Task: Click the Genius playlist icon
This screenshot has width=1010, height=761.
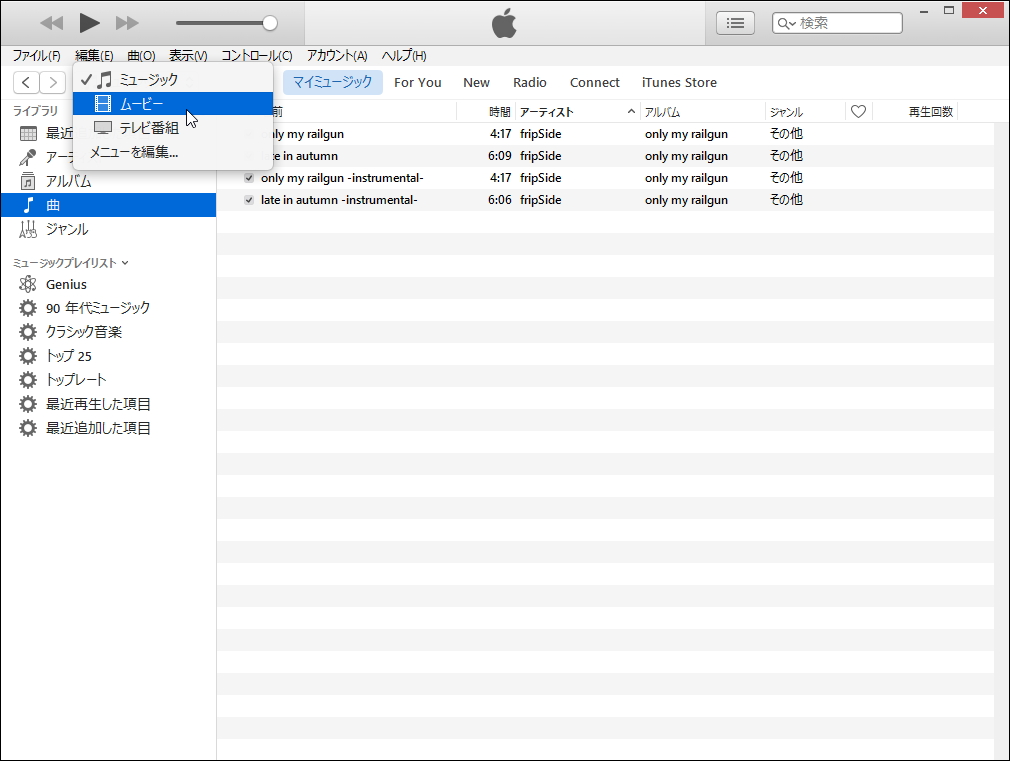Action: pos(27,283)
